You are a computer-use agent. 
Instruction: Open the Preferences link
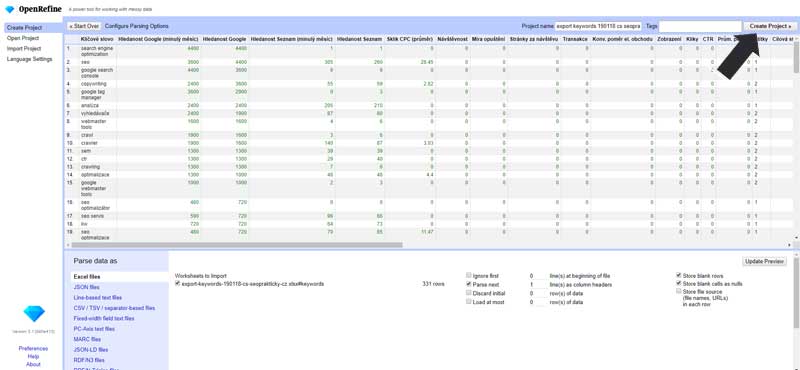tap(33, 349)
